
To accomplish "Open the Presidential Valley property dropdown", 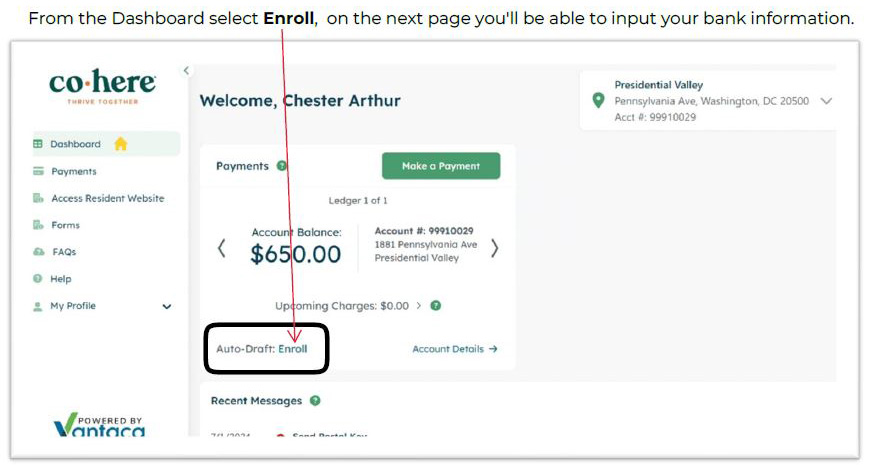I will pyautogui.click(x=826, y=101).
